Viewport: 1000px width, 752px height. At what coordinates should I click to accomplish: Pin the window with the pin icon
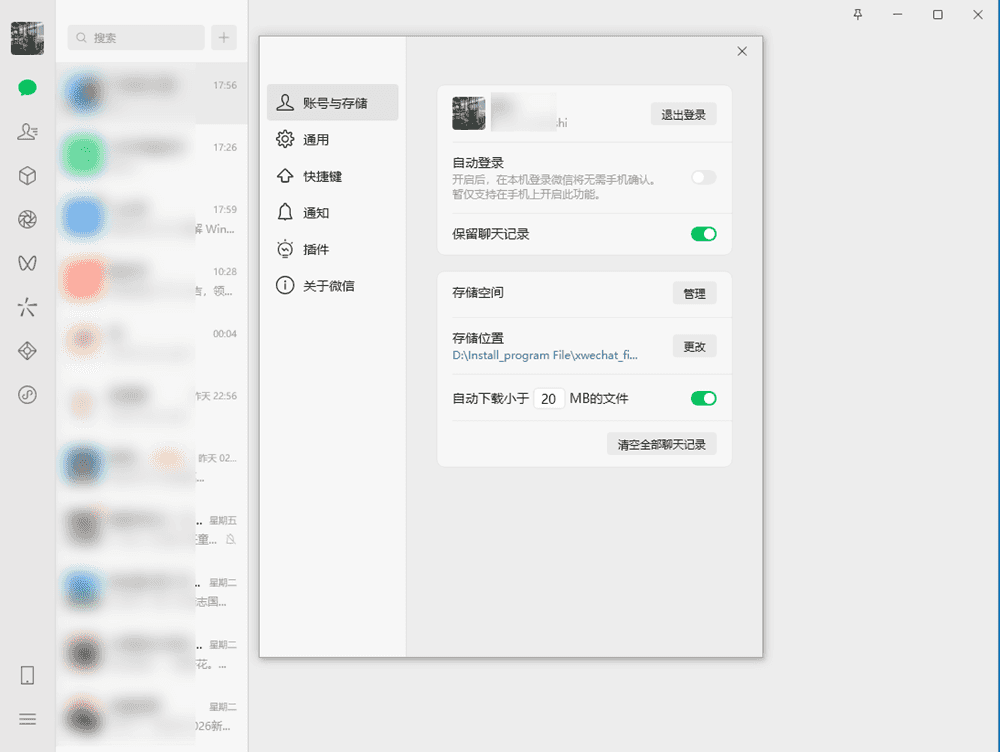[857, 15]
